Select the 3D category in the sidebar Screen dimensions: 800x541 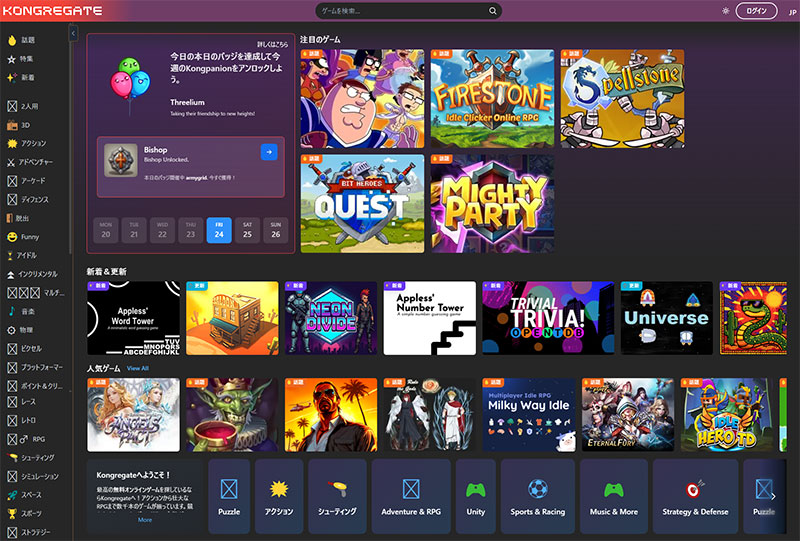coord(19,125)
